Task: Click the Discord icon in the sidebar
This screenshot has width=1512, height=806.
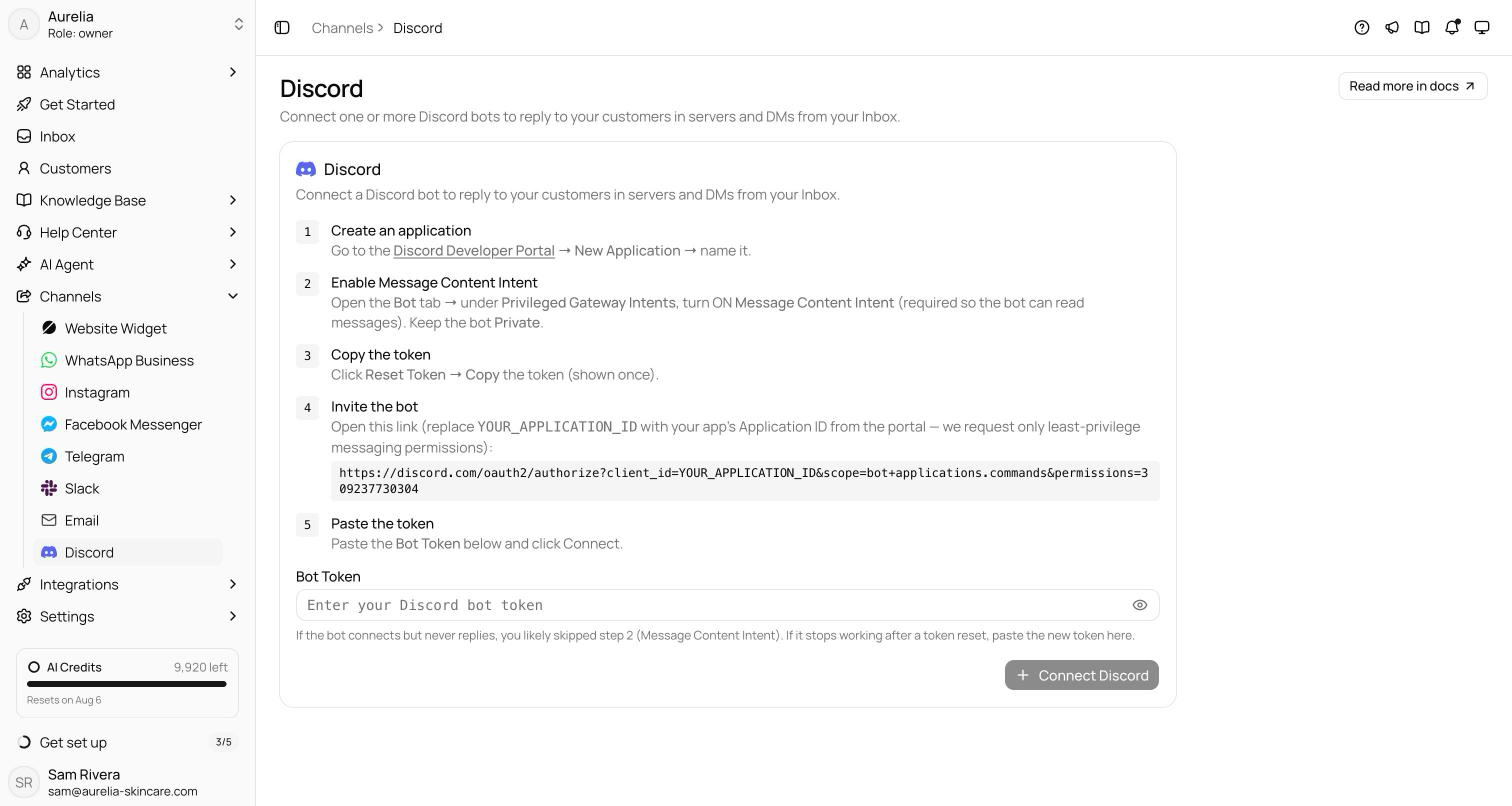Action: [49, 552]
